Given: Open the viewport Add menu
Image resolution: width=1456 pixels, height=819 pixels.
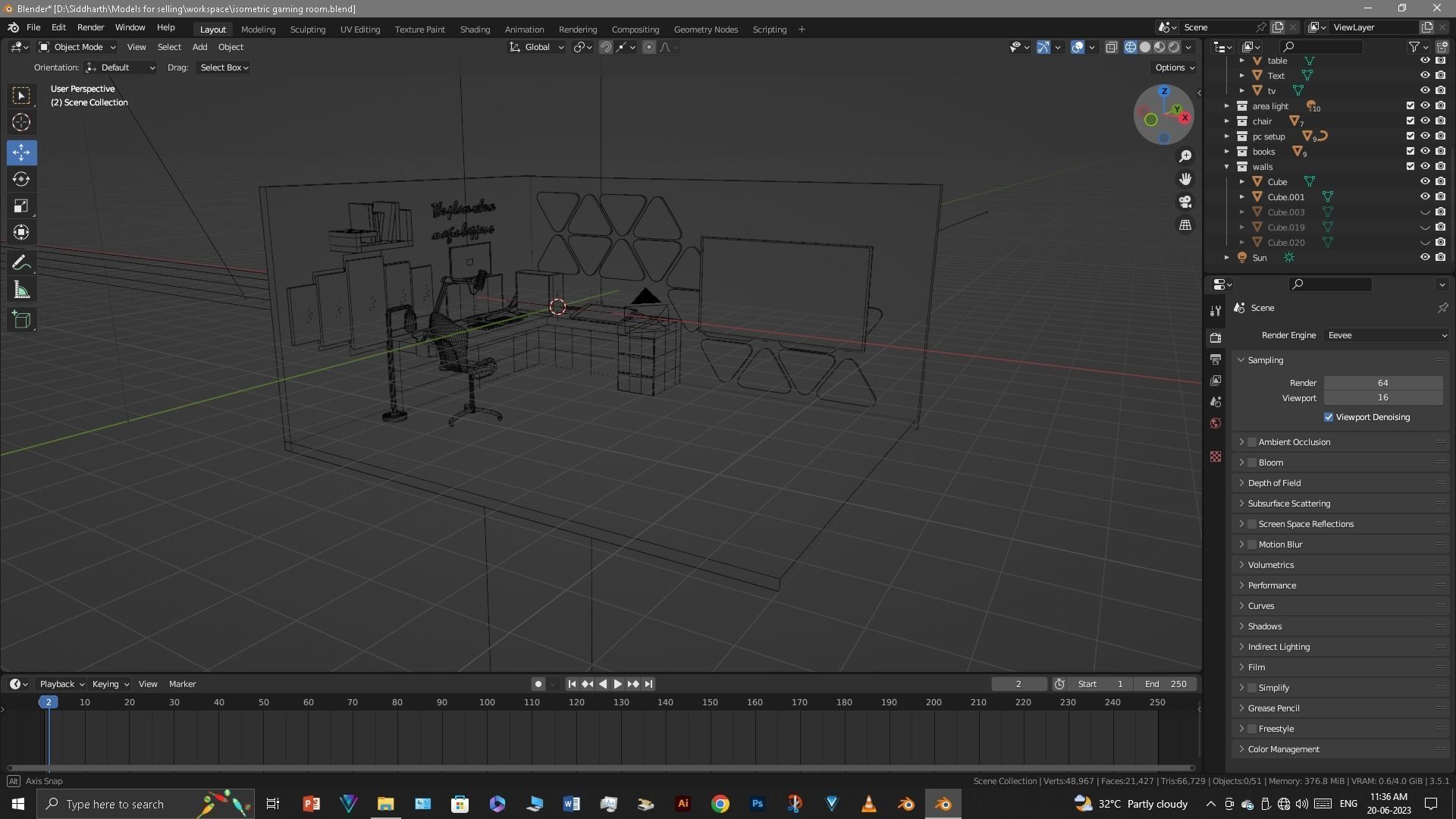Looking at the screenshot, I should 199,47.
